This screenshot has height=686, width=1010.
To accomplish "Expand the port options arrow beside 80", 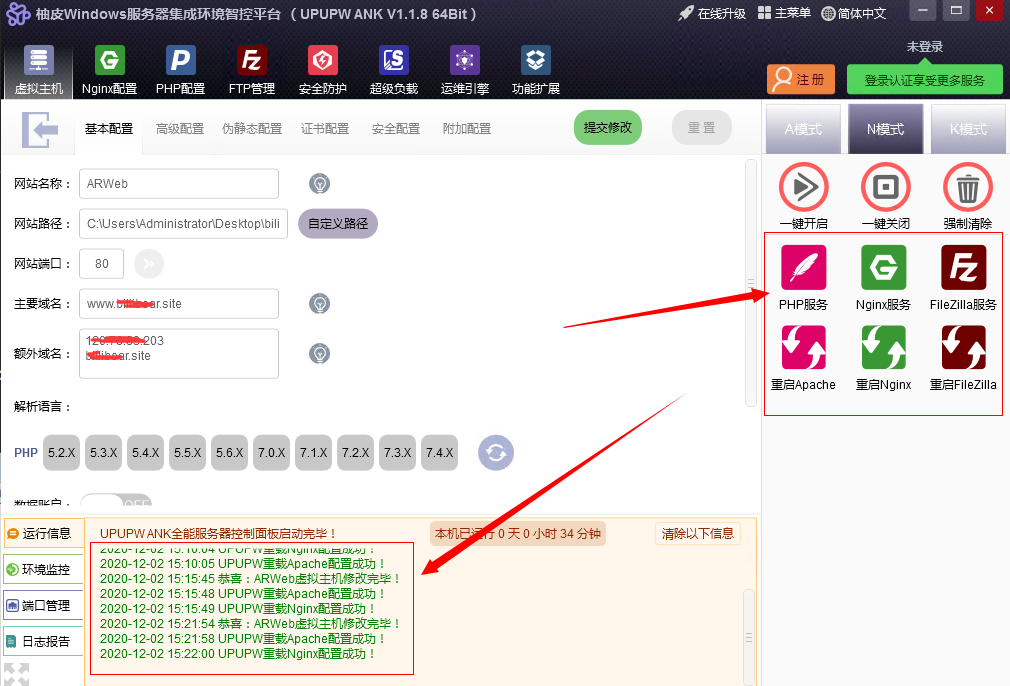I will (x=149, y=263).
